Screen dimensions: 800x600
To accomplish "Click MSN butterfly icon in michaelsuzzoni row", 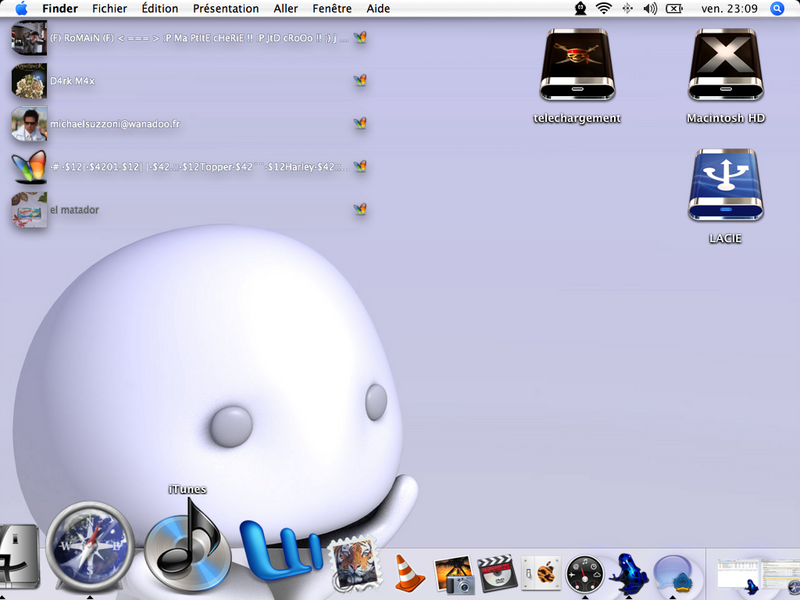I will pyautogui.click(x=360, y=123).
